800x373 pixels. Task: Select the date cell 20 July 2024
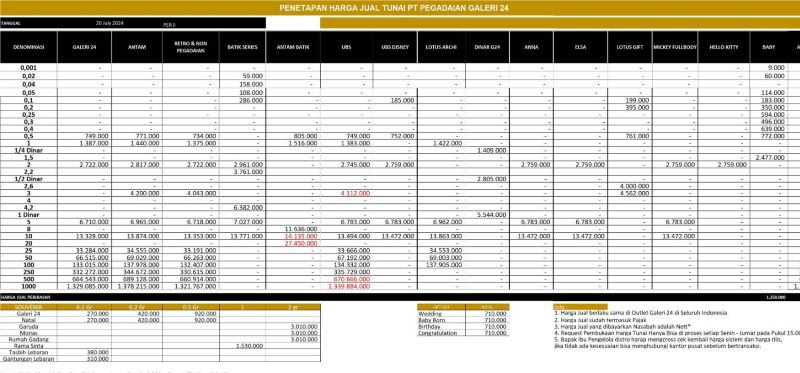coord(110,23)
